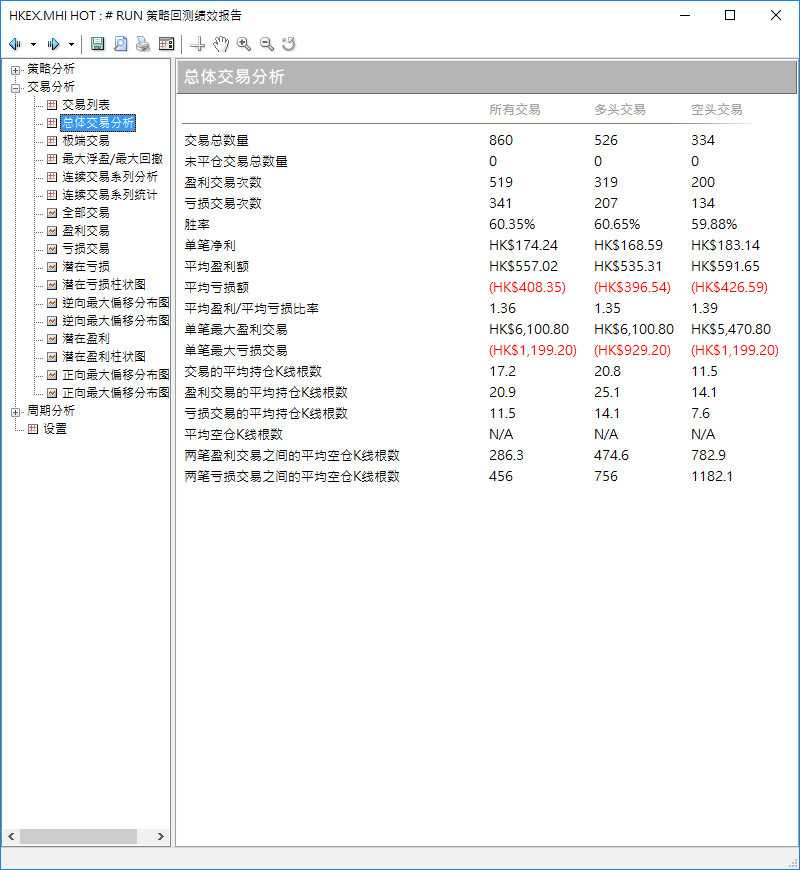Click the Back navigation arrow icon
The image size is (800, 870).
point(15,44)
